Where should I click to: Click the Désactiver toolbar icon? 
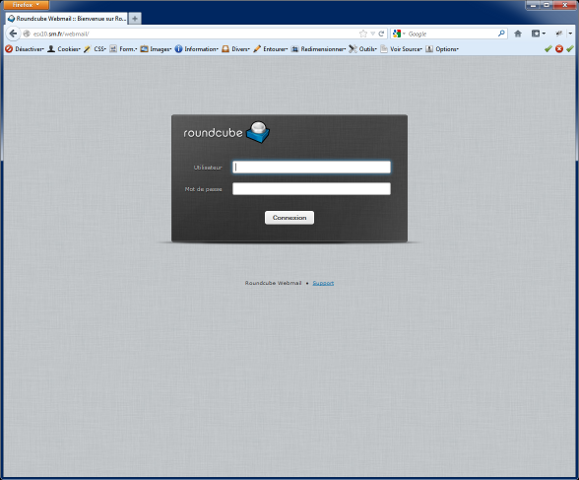(9, 49)
